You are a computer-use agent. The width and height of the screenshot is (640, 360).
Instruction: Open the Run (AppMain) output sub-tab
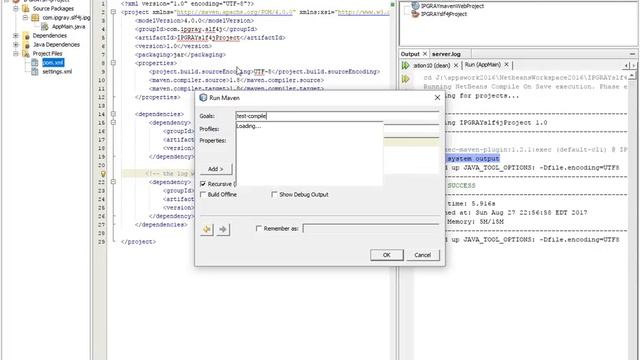coord(482,65)
